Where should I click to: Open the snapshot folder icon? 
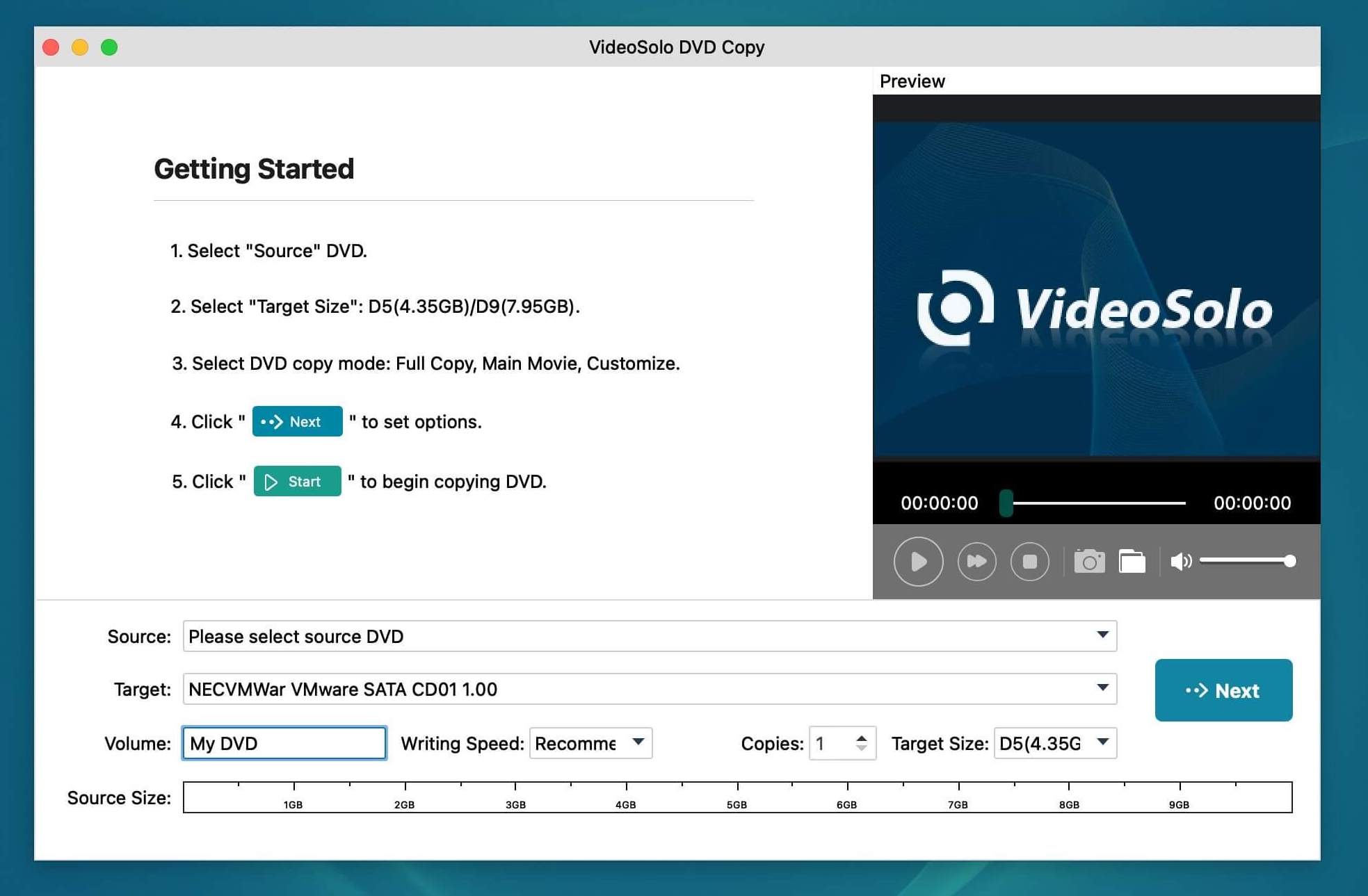[x=1132, y=561]
